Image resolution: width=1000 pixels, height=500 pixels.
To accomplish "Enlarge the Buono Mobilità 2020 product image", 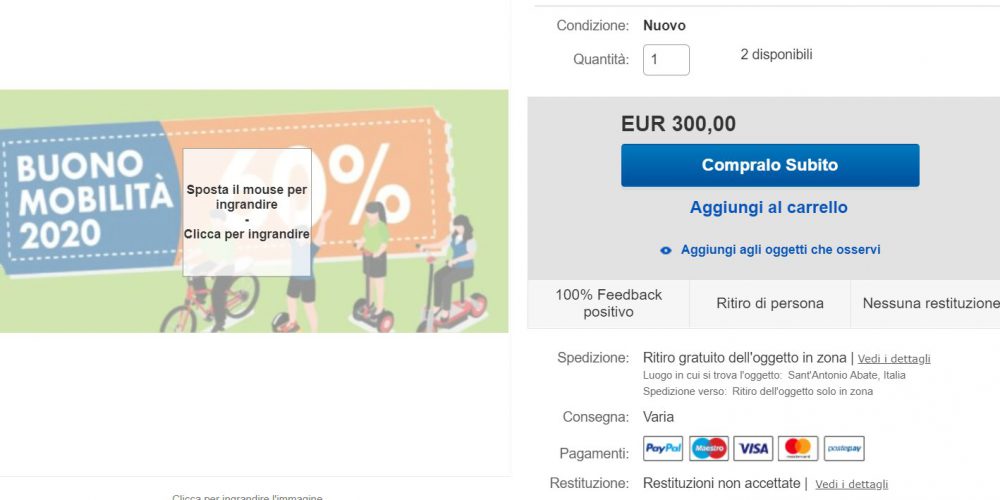I will pyautogui.click(x=254, y=211).
